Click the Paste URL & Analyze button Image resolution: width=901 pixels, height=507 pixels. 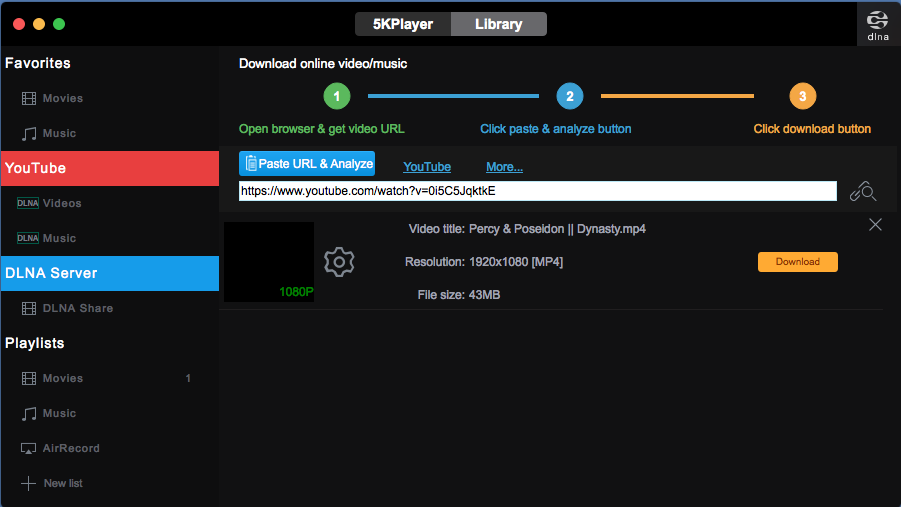point(307,164)
